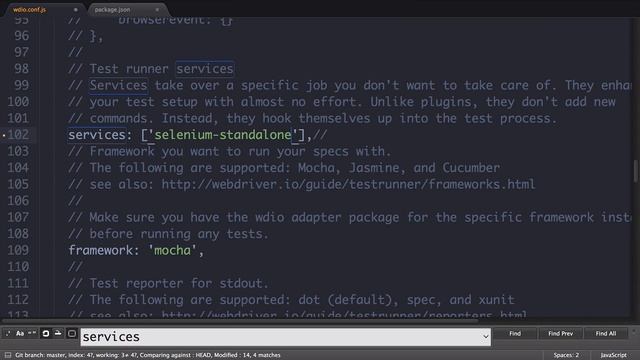The image size is (640, 360).
Task: Click 'mocha' string value
Action: pyautogui.click(x=172, y=250)
